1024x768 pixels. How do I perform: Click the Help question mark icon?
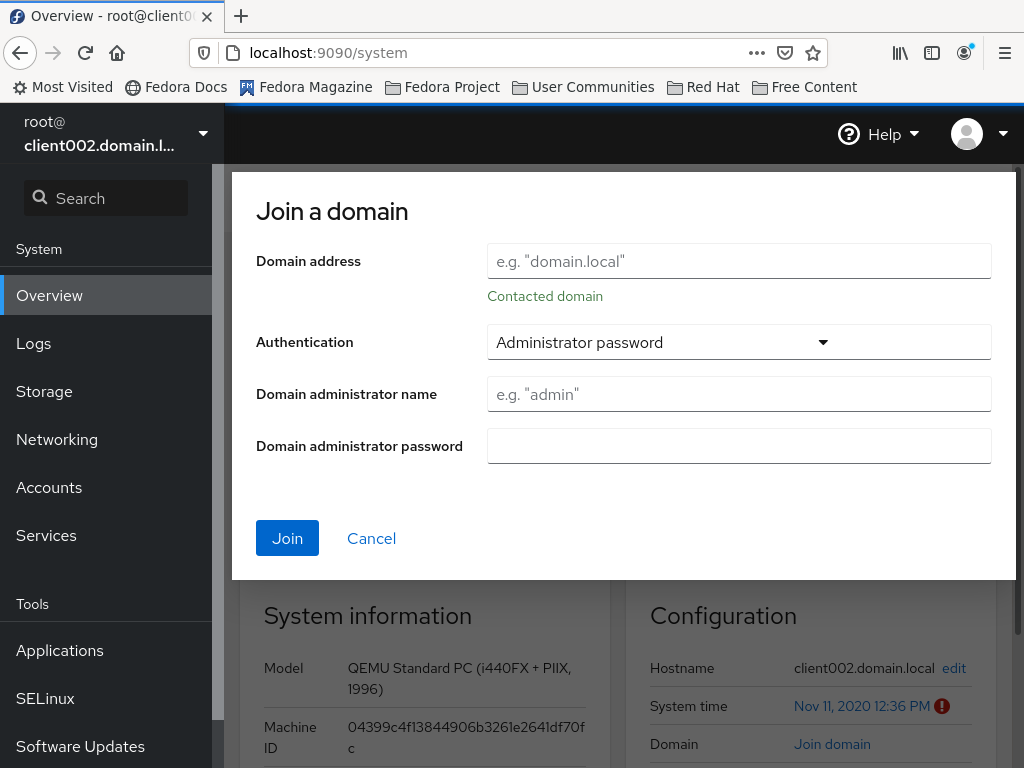pyautogui.click(x=848, y=135)
